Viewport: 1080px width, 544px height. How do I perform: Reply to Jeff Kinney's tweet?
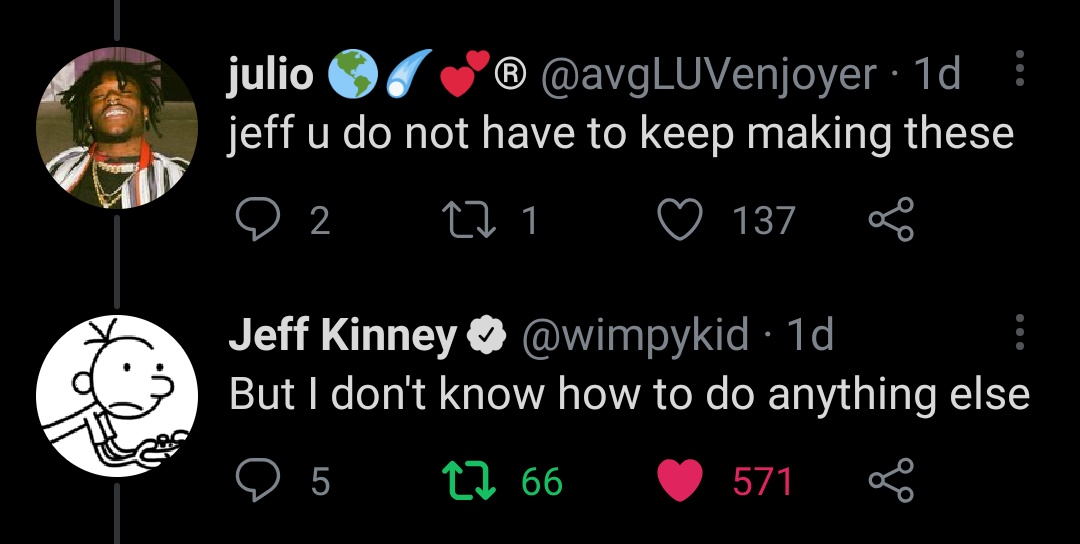257,482
